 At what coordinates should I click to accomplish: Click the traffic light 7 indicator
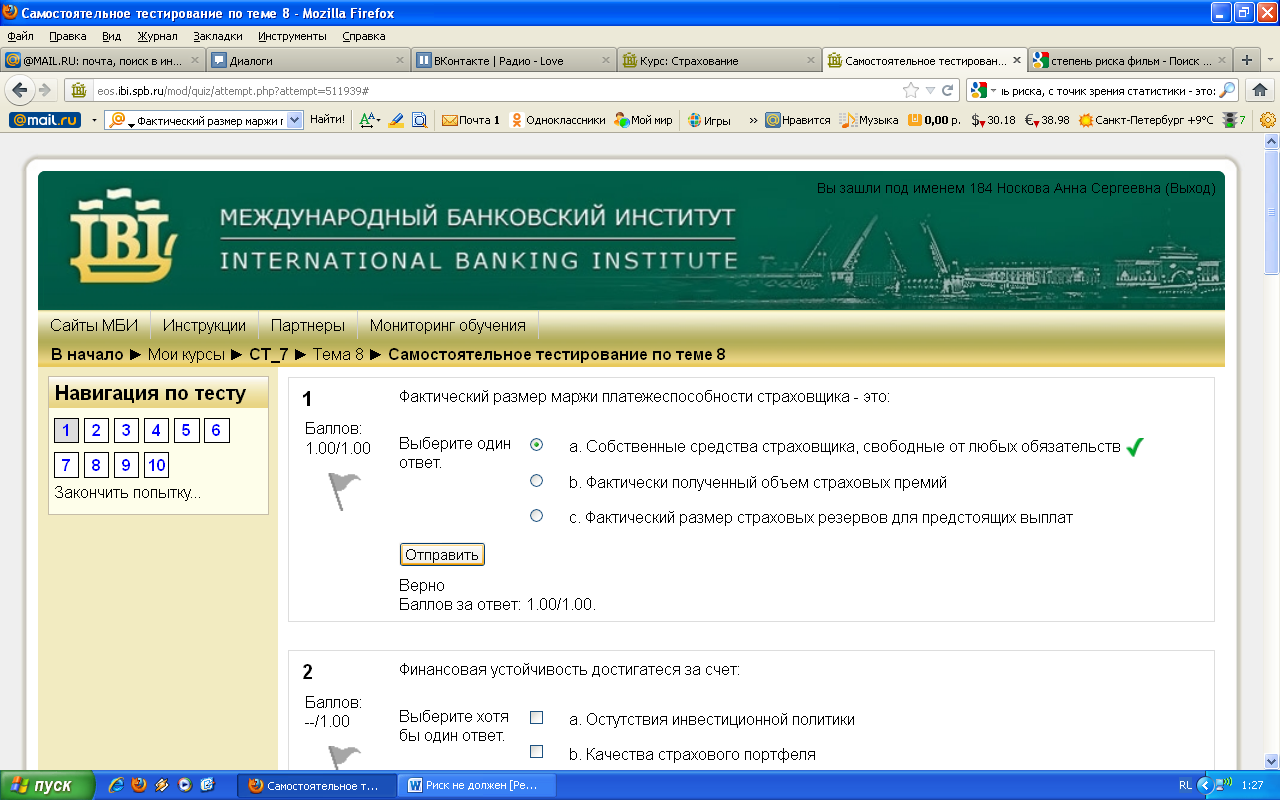pos(1234,120)
